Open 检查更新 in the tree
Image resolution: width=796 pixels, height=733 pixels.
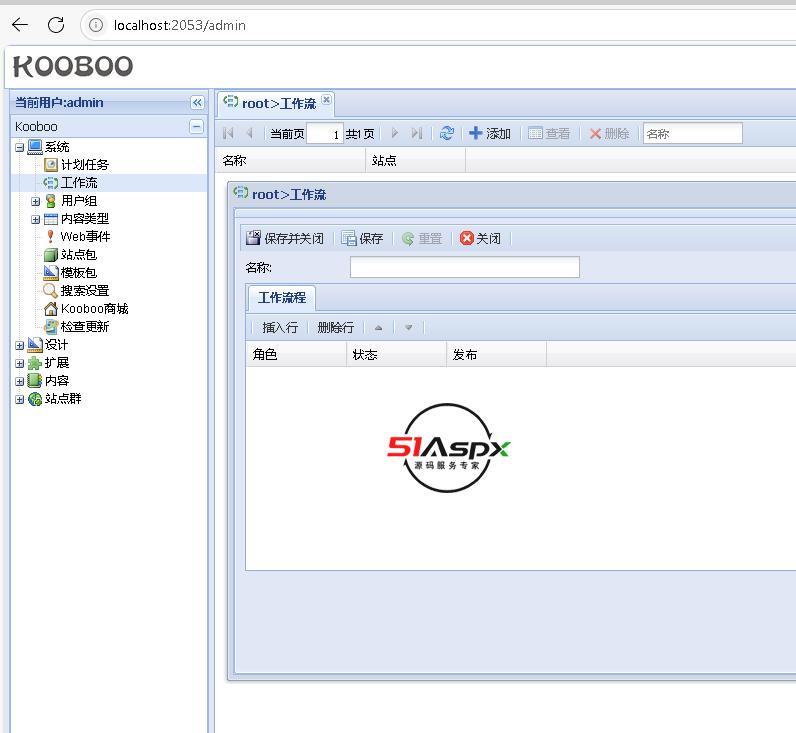click(x=85, y=327)
